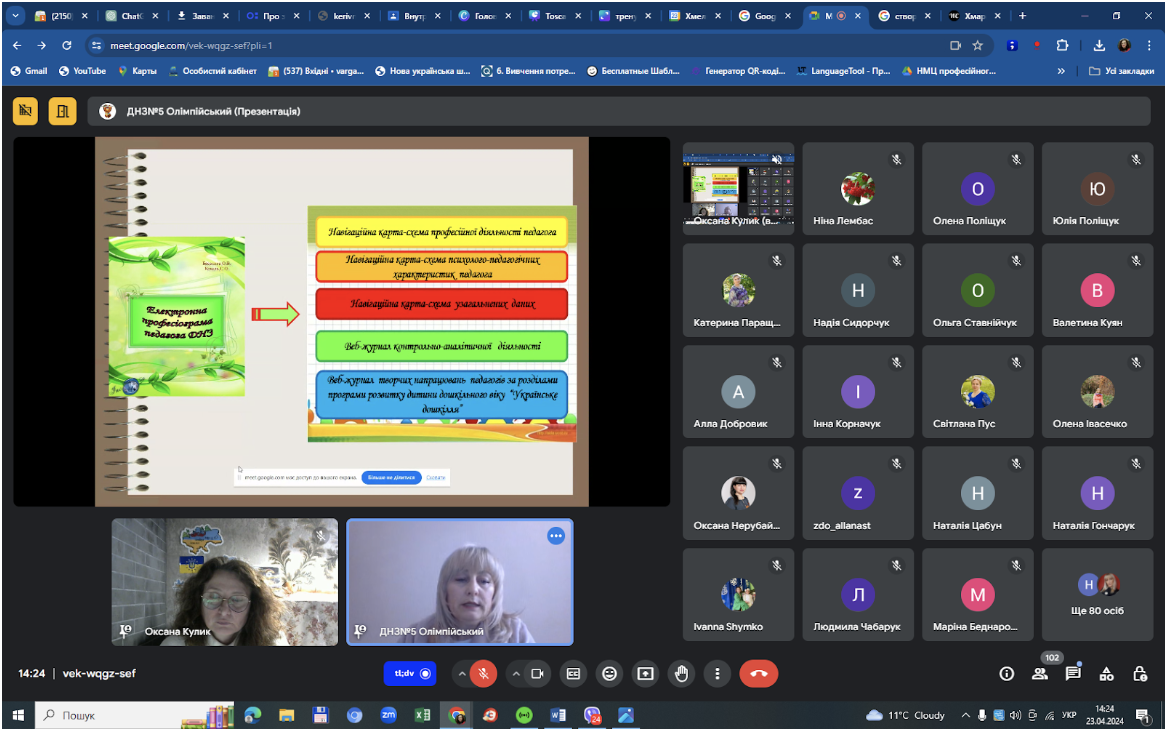Open more options three-dot menu

click(x=717, y=674)
